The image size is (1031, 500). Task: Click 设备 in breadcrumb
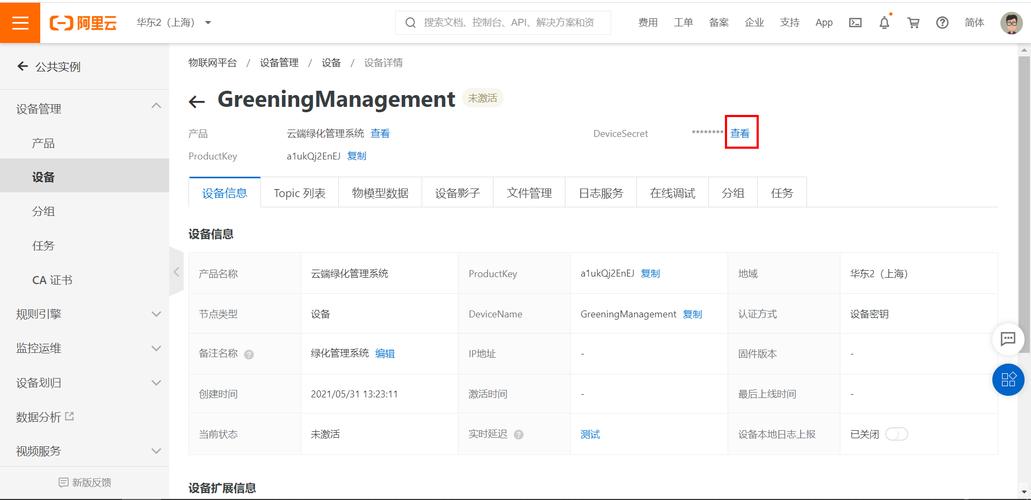(331, 62)
